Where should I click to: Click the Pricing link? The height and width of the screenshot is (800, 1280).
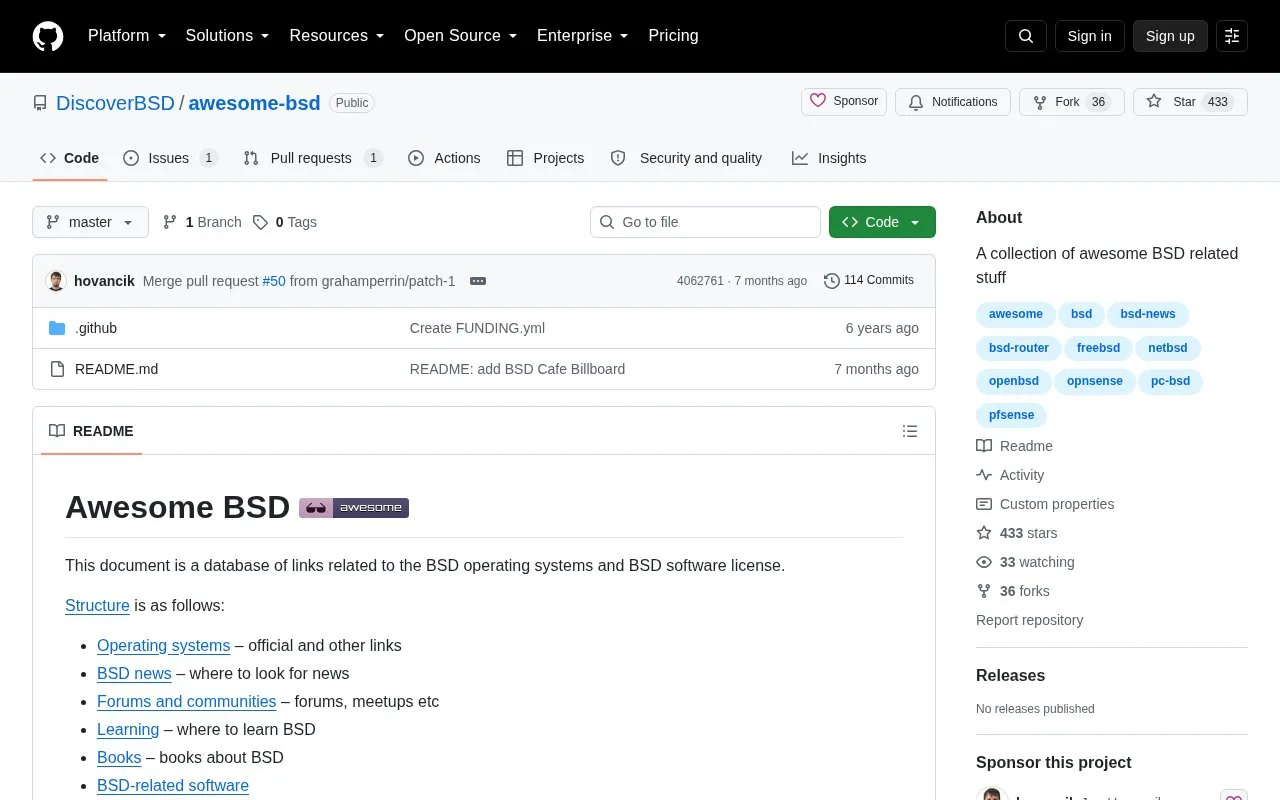[673, 36]
